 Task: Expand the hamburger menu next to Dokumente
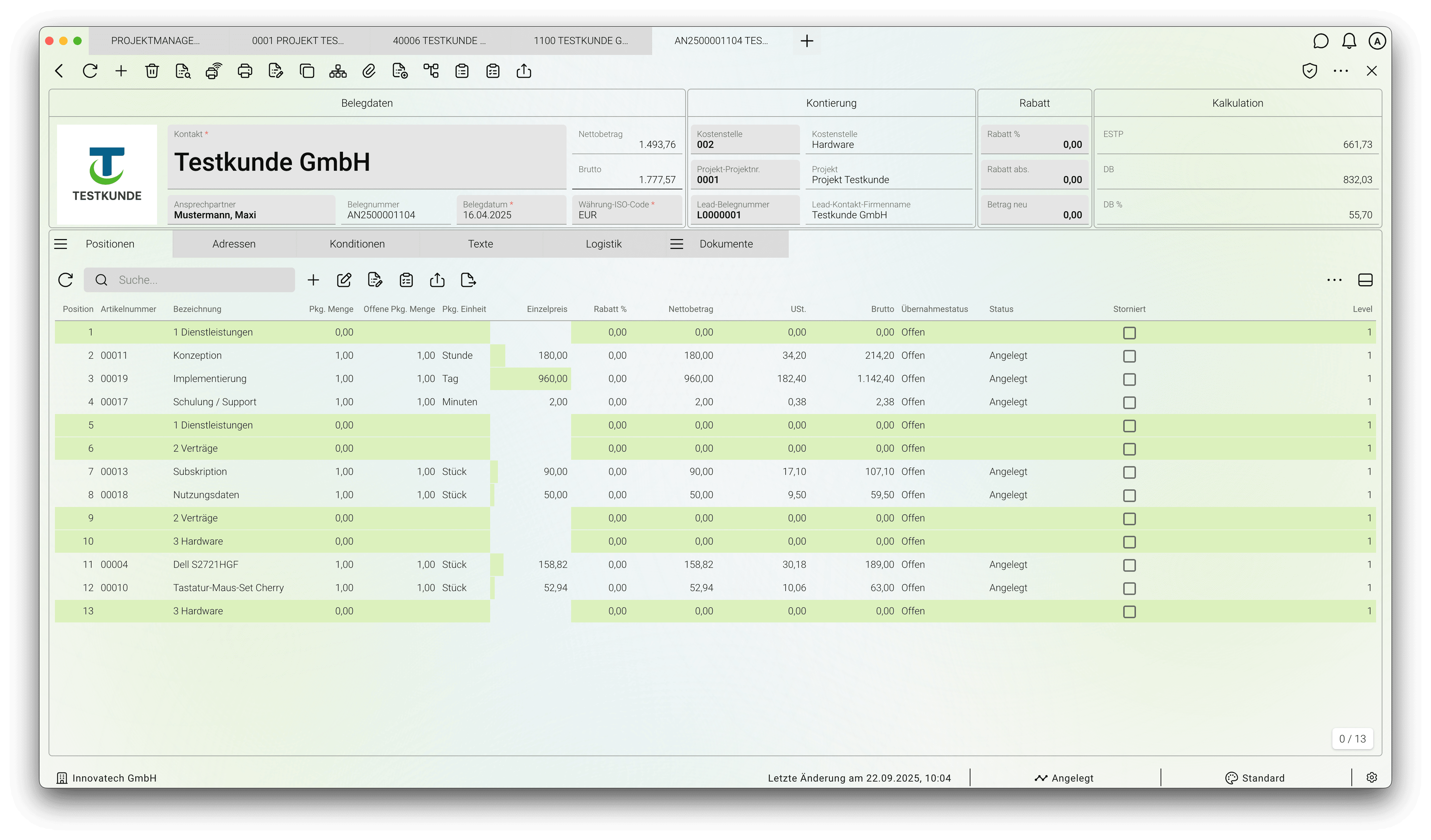tap(676, 244)
